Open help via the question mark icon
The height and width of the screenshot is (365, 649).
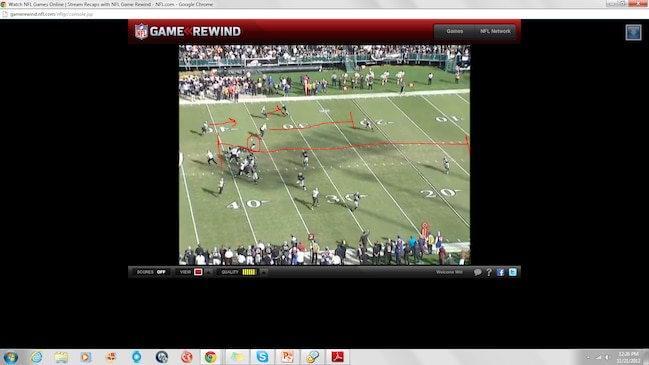click(489, 272)
